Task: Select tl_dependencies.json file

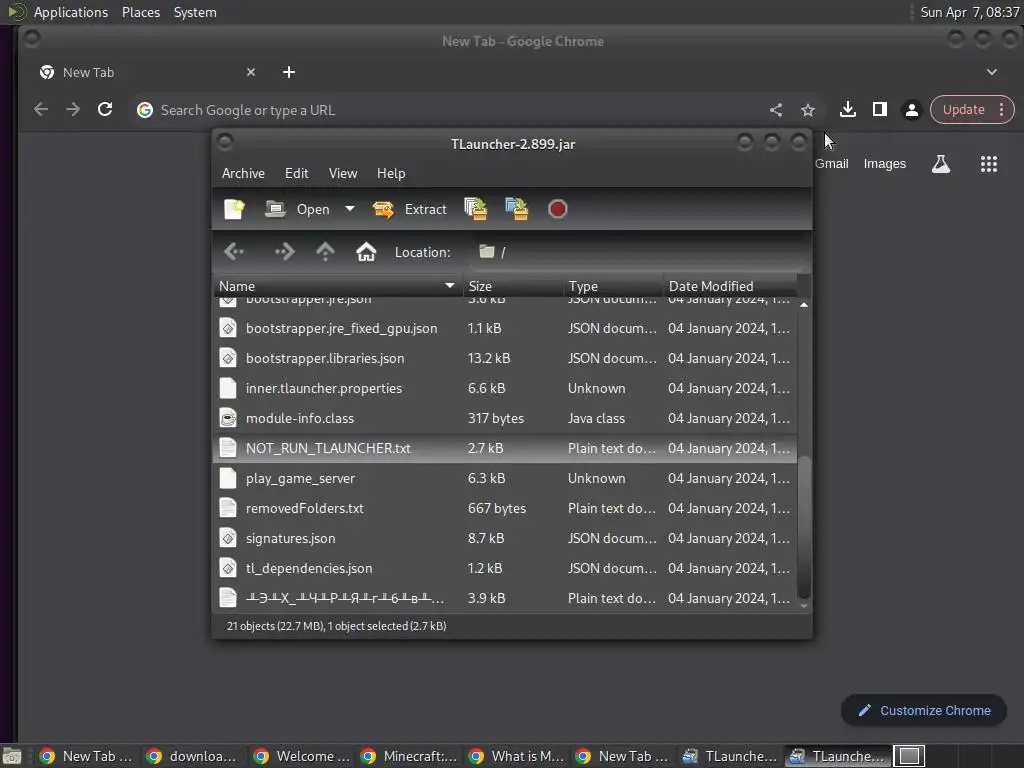Action: (x=505, y=568)
